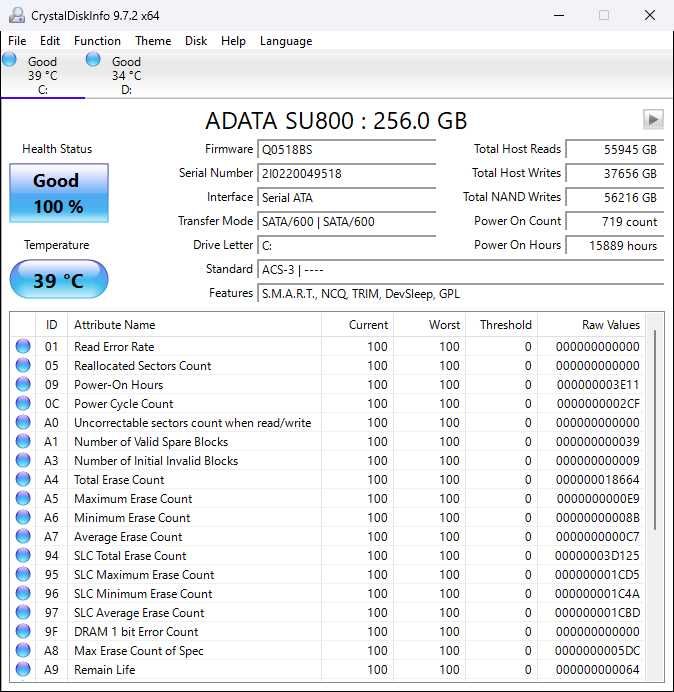Click the Standard field ACS-3

click(x=460, y=269)
